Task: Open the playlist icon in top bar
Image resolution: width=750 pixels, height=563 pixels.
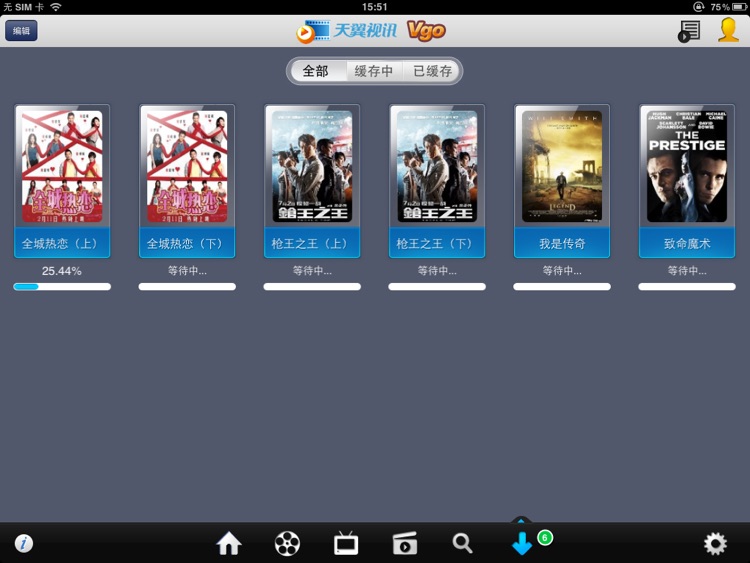Action: click(x=689, y=31)
